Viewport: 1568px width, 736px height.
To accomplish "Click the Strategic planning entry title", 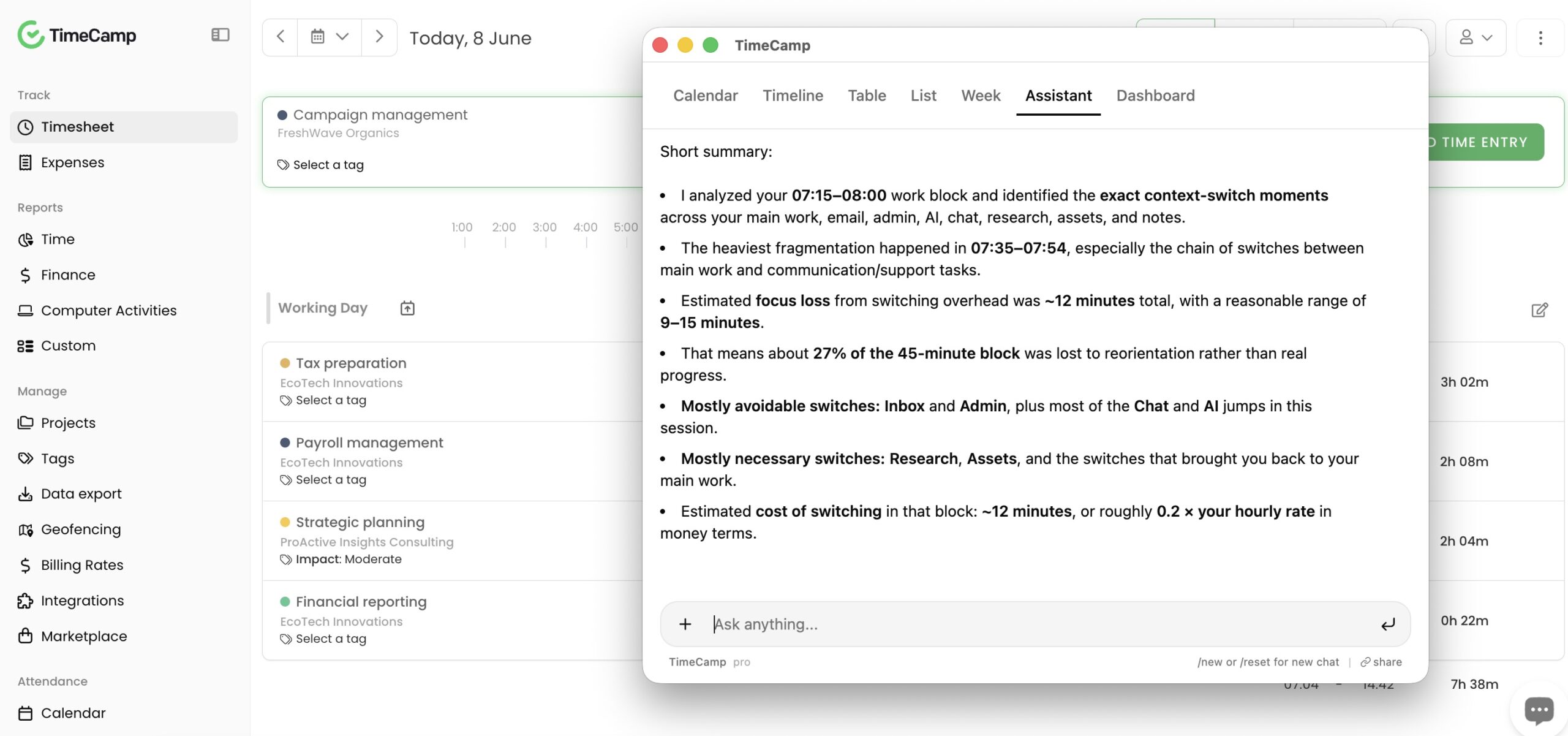I will [x=360, y=522].
